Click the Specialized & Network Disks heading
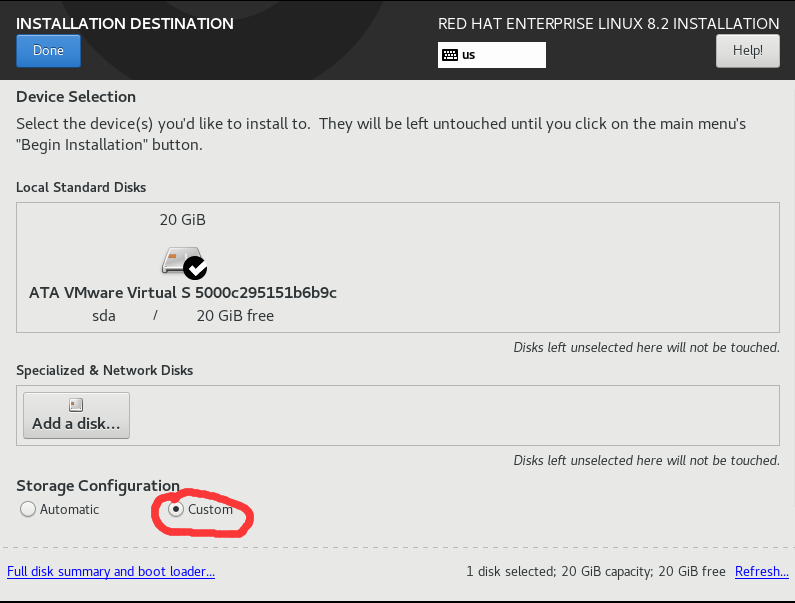The width and height of the screenshot is (795, 603). pyautogui.click(x=104, y=371)
